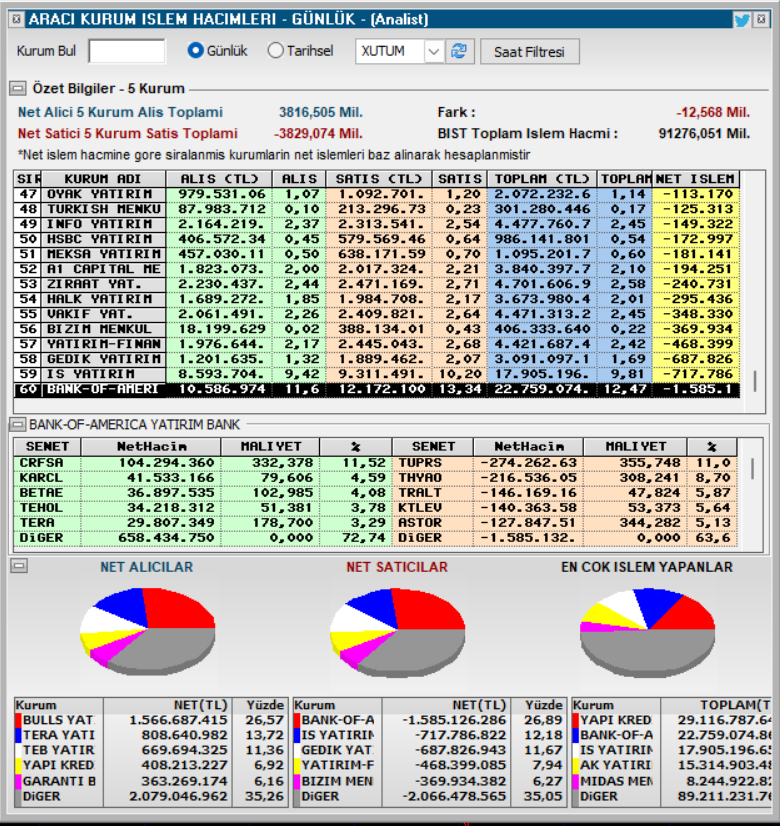The width and height of the screenshot is (780, 826).
Task: Click the Twitter share icon
Action: coord(742,20)
